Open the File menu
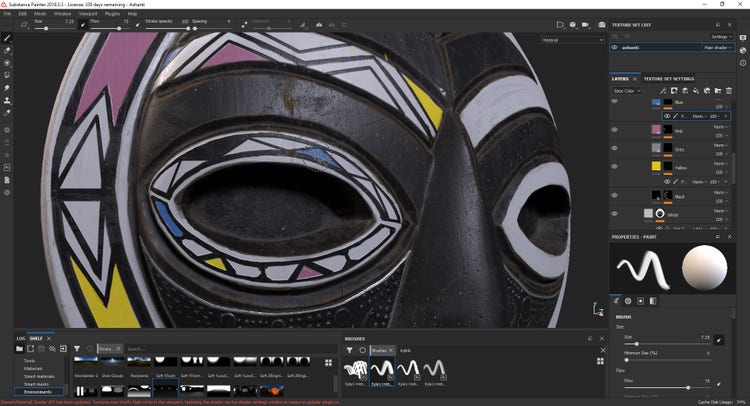750x406 pixels. pyautogui.click(x=7, y=14)
